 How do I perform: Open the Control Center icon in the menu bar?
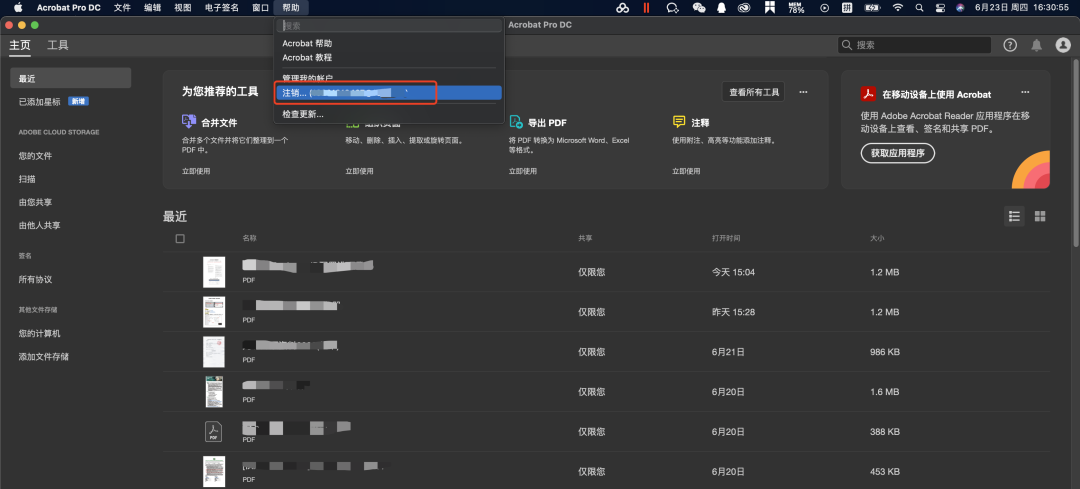coord(939,8)
